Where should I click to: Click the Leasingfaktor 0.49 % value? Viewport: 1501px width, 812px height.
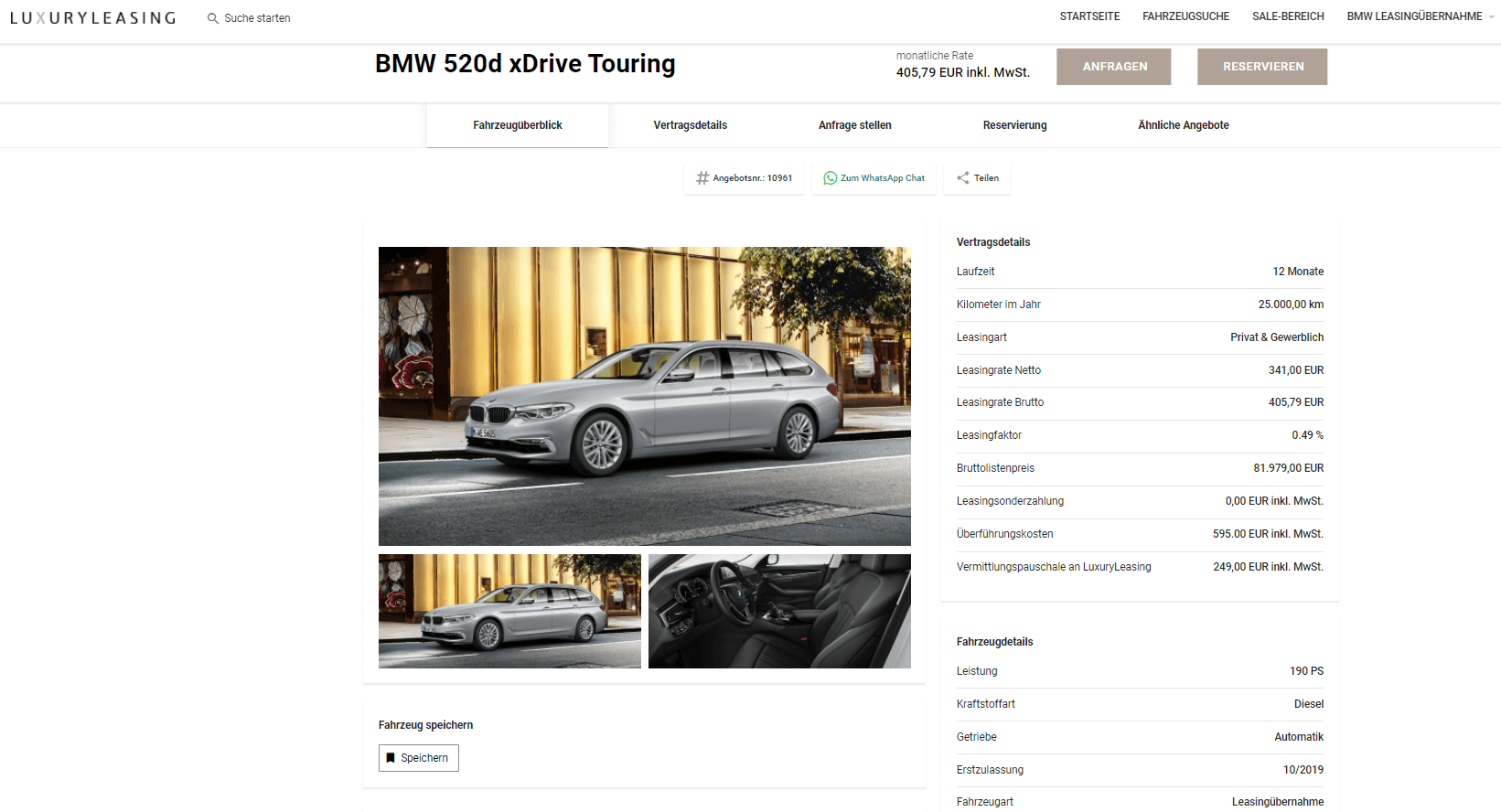point(1307,435)
